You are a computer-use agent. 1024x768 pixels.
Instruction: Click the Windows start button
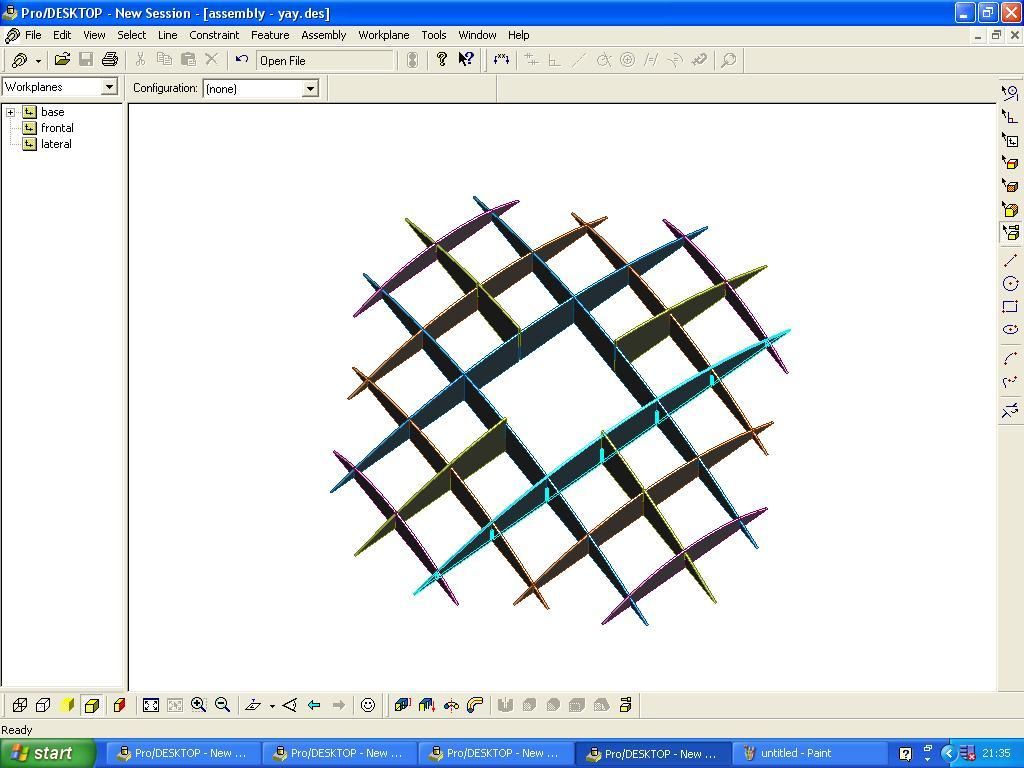[x=48, y=753]
